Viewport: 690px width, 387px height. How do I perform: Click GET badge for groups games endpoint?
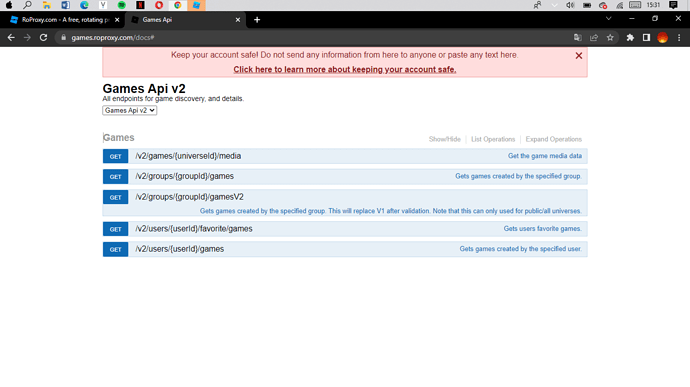tap(115, 177)
